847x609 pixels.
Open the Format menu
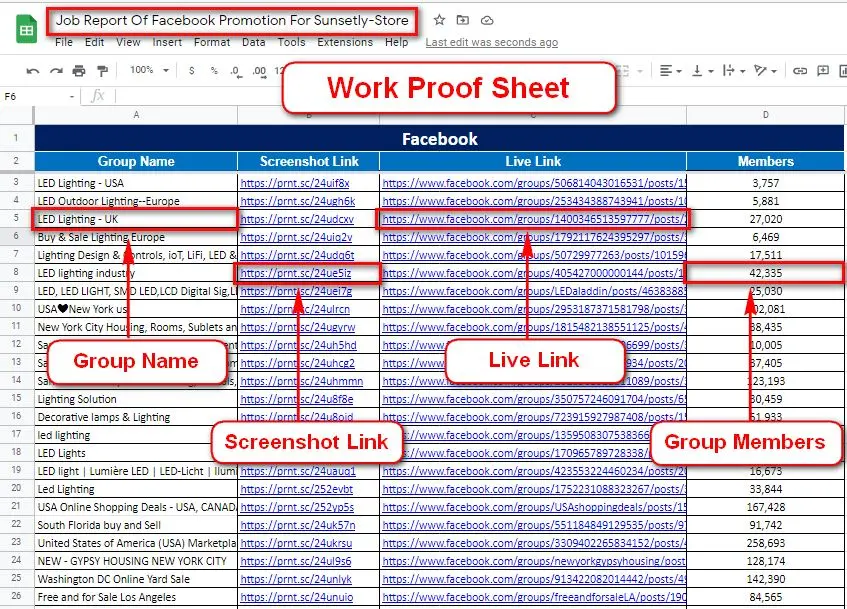[x=212, y=42]
